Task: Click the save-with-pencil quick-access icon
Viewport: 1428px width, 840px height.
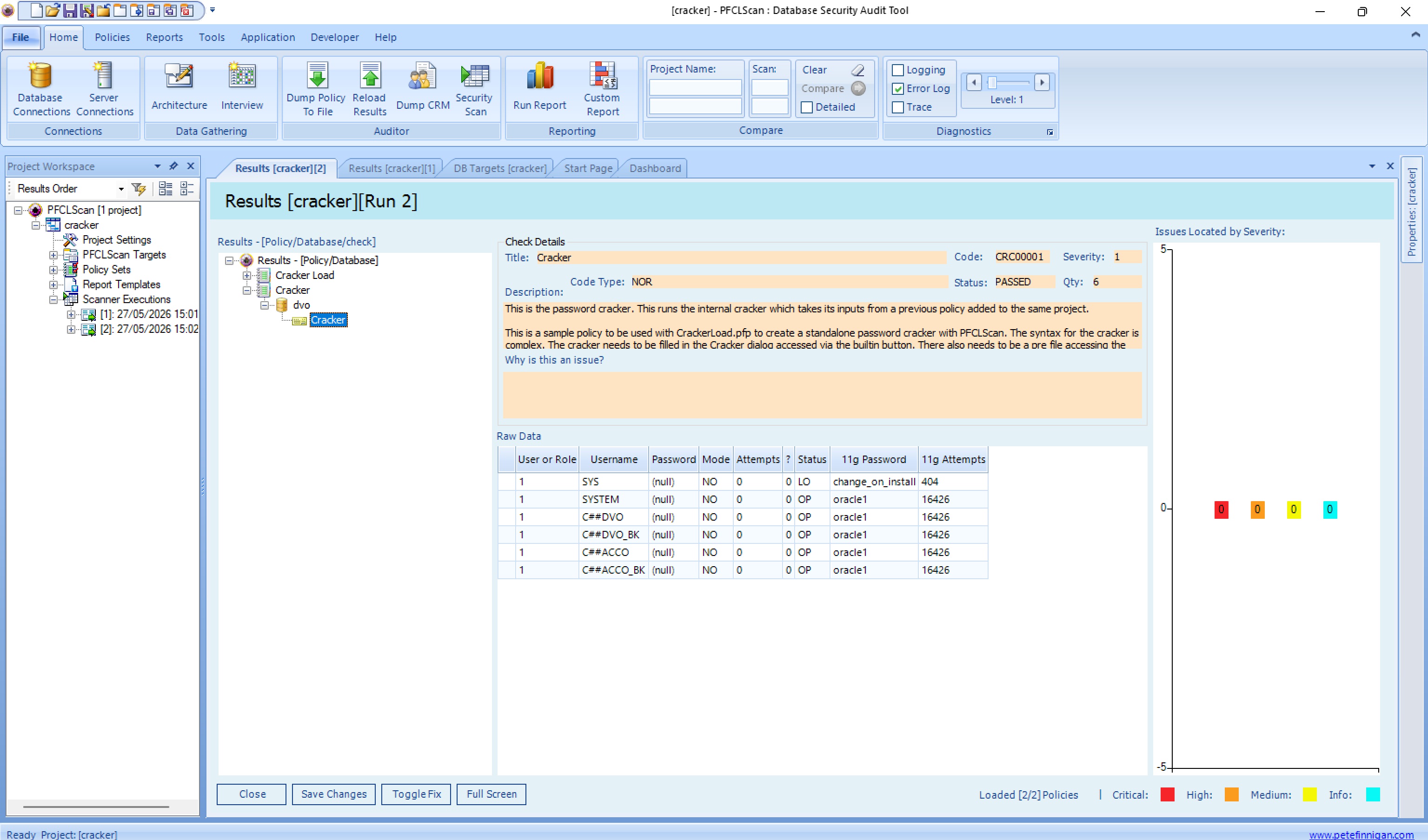Action: (86, 10)
